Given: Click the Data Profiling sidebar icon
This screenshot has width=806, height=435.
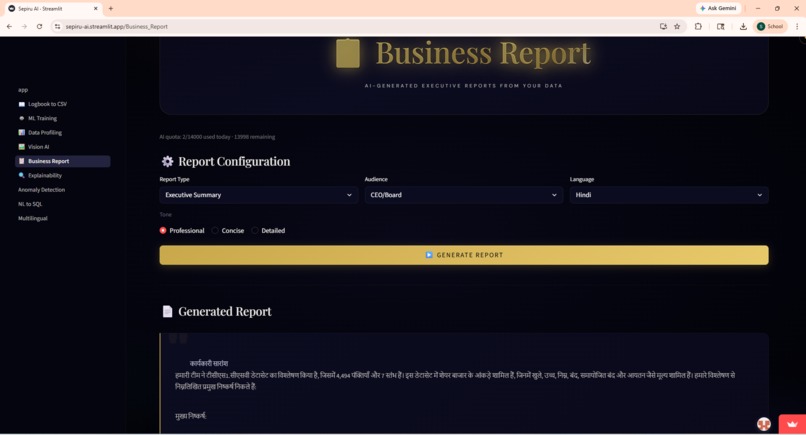Looking at the screenshot, I should (22, 133).
